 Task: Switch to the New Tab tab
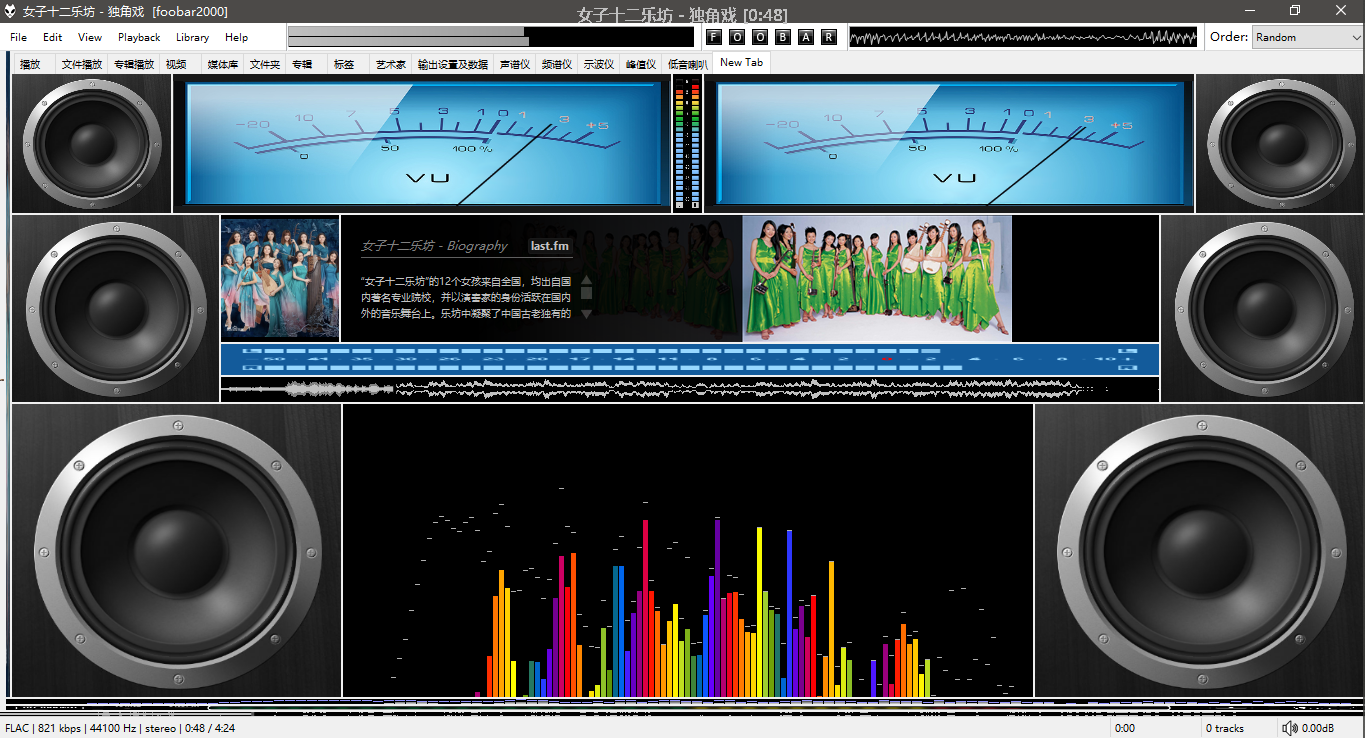[x=741, y=62]
